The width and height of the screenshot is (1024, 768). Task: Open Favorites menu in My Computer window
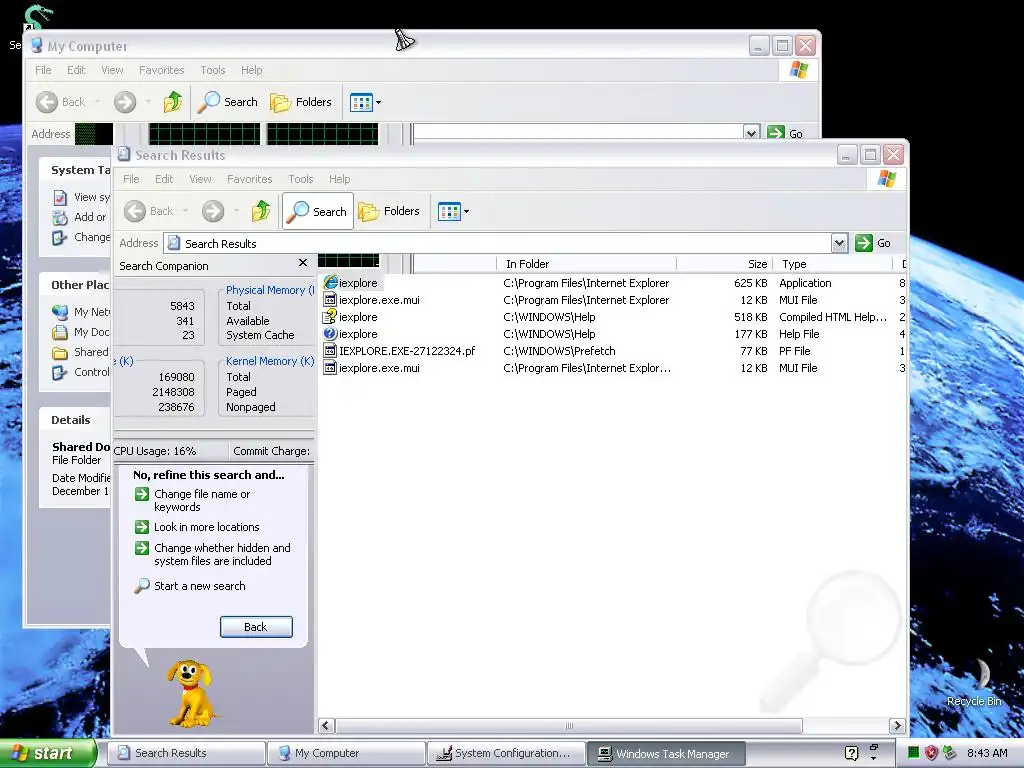161,70
